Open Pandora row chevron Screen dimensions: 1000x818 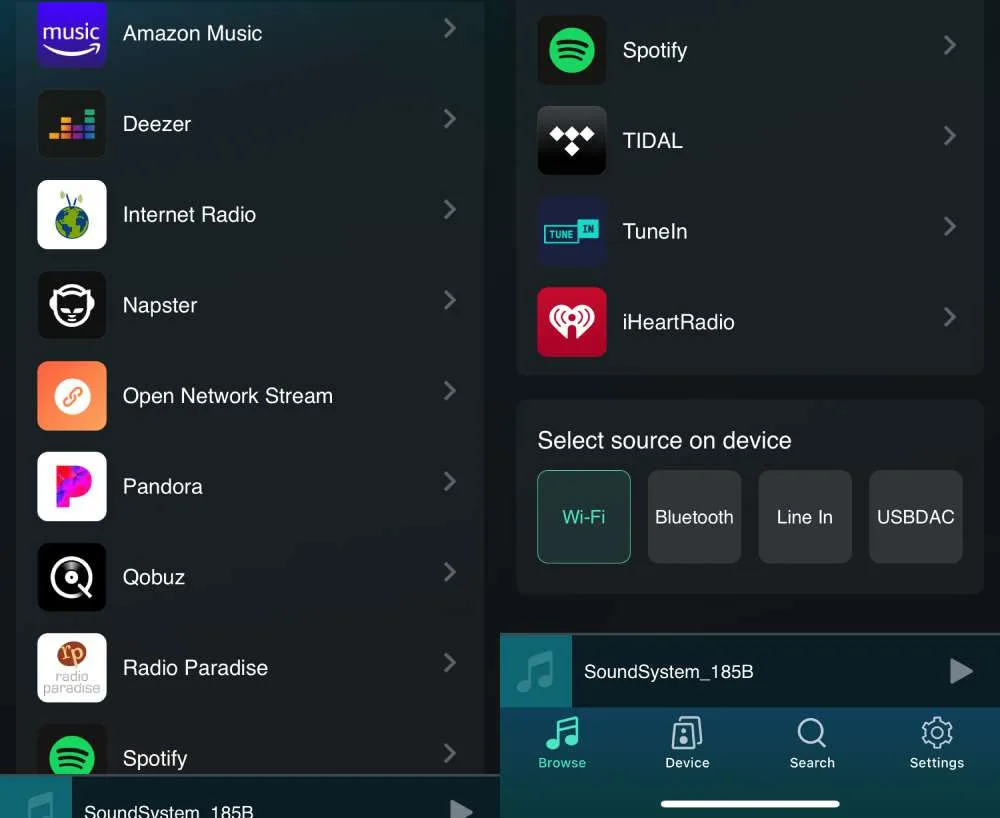(450, 481)
